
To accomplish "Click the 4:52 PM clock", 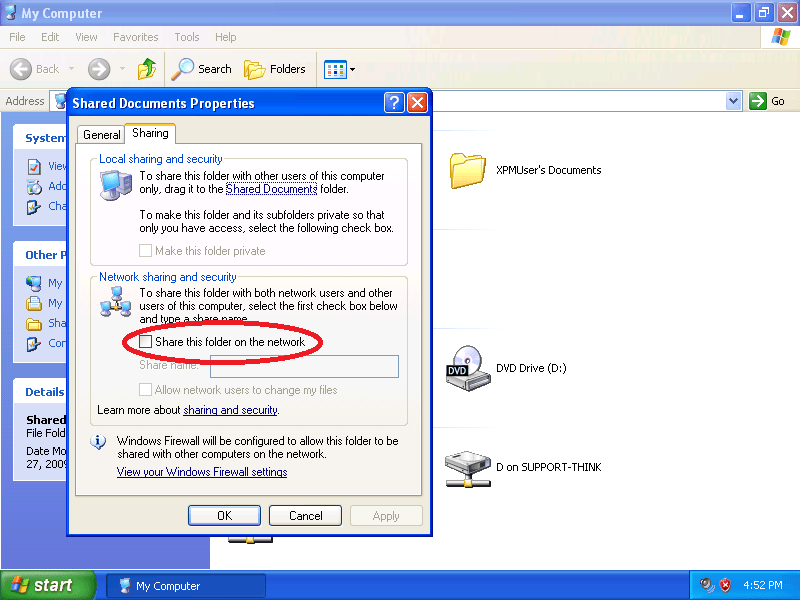I will pos(763,585).
